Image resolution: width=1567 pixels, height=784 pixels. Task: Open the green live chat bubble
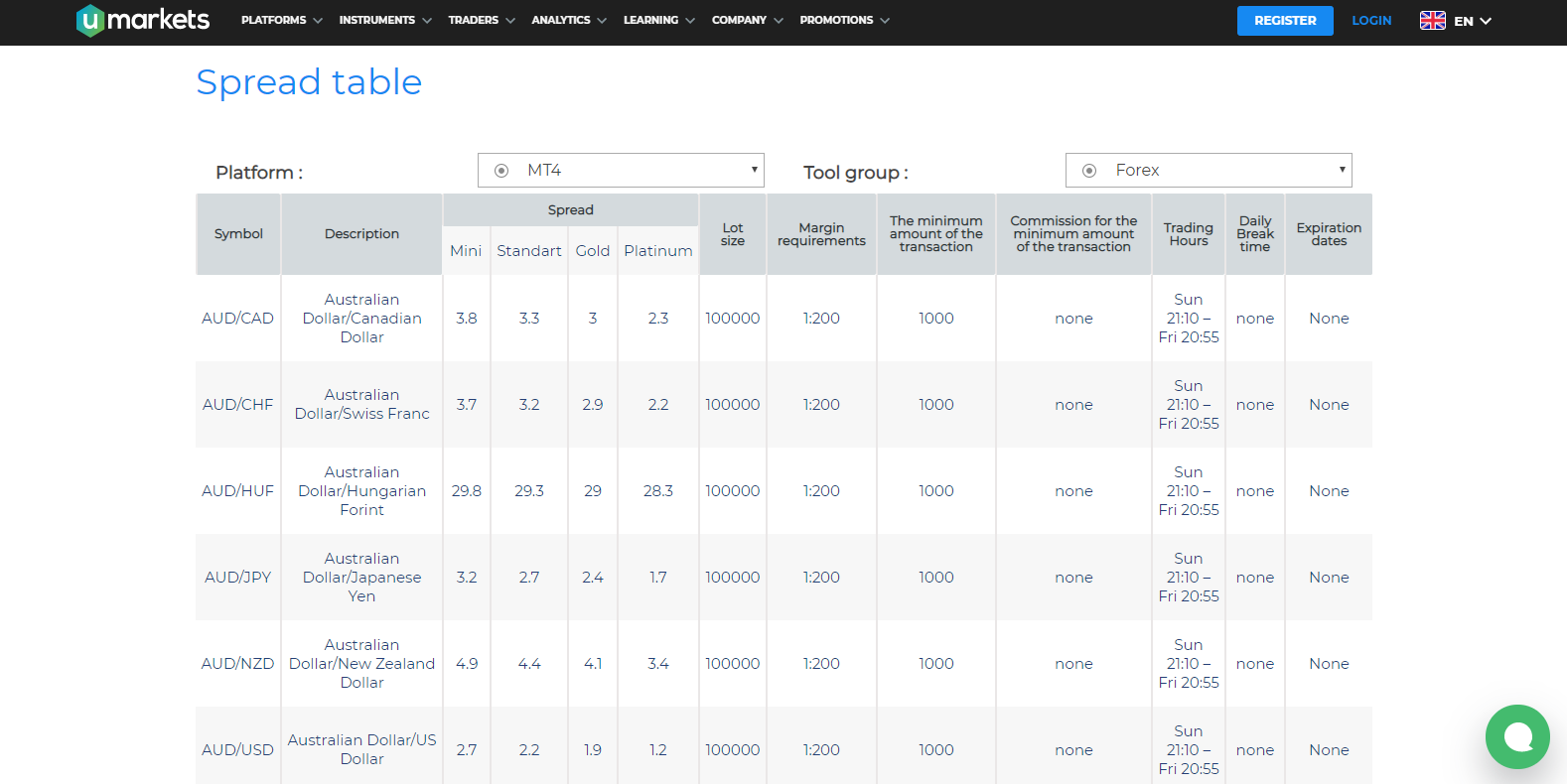tap(1517, 736)
